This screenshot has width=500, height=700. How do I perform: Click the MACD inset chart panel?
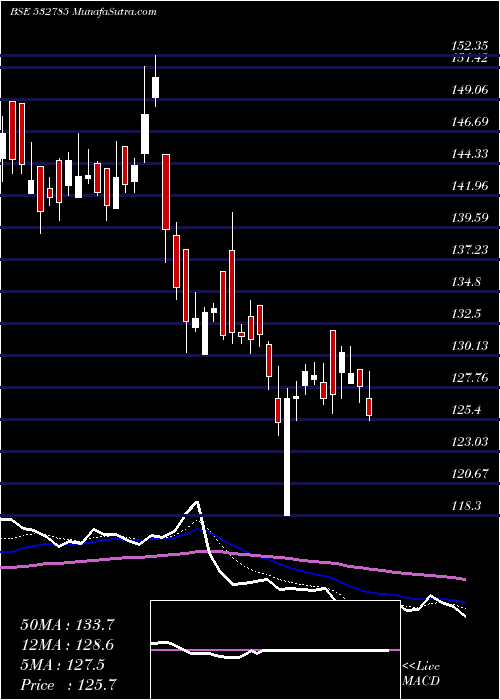(275, 650)
